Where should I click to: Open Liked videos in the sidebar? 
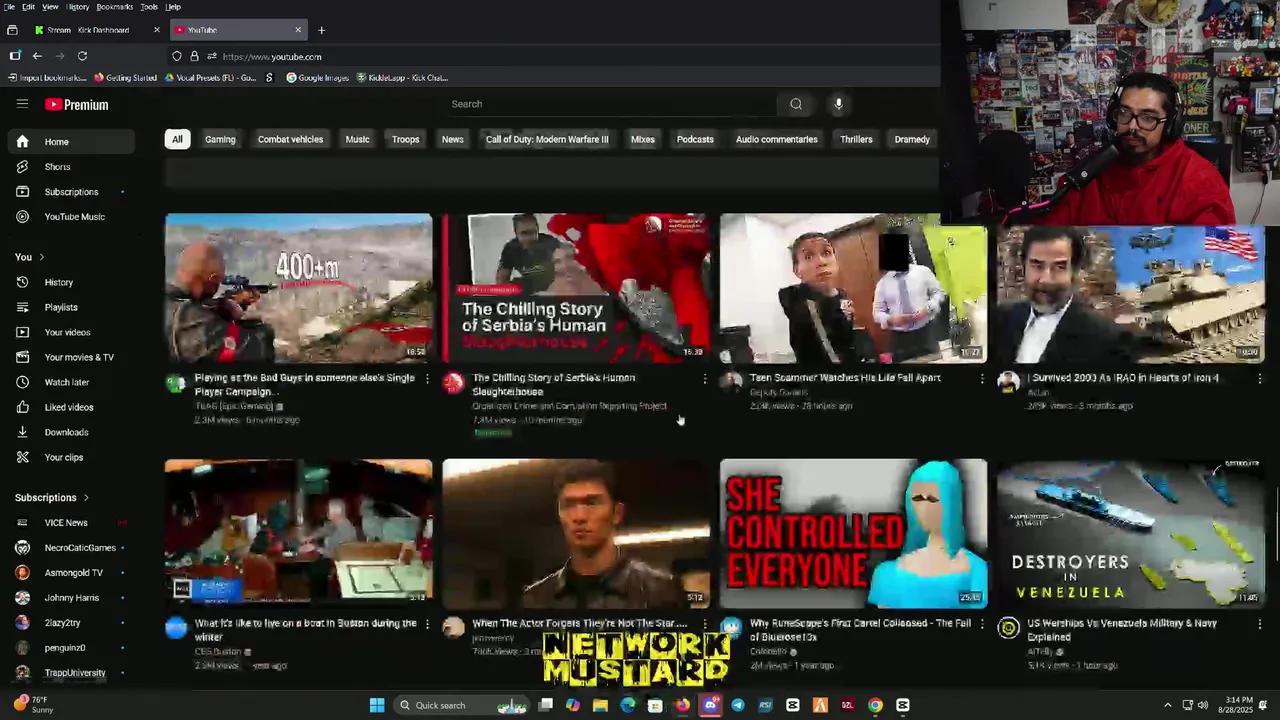pyautogui.click(x=67, y=407)
